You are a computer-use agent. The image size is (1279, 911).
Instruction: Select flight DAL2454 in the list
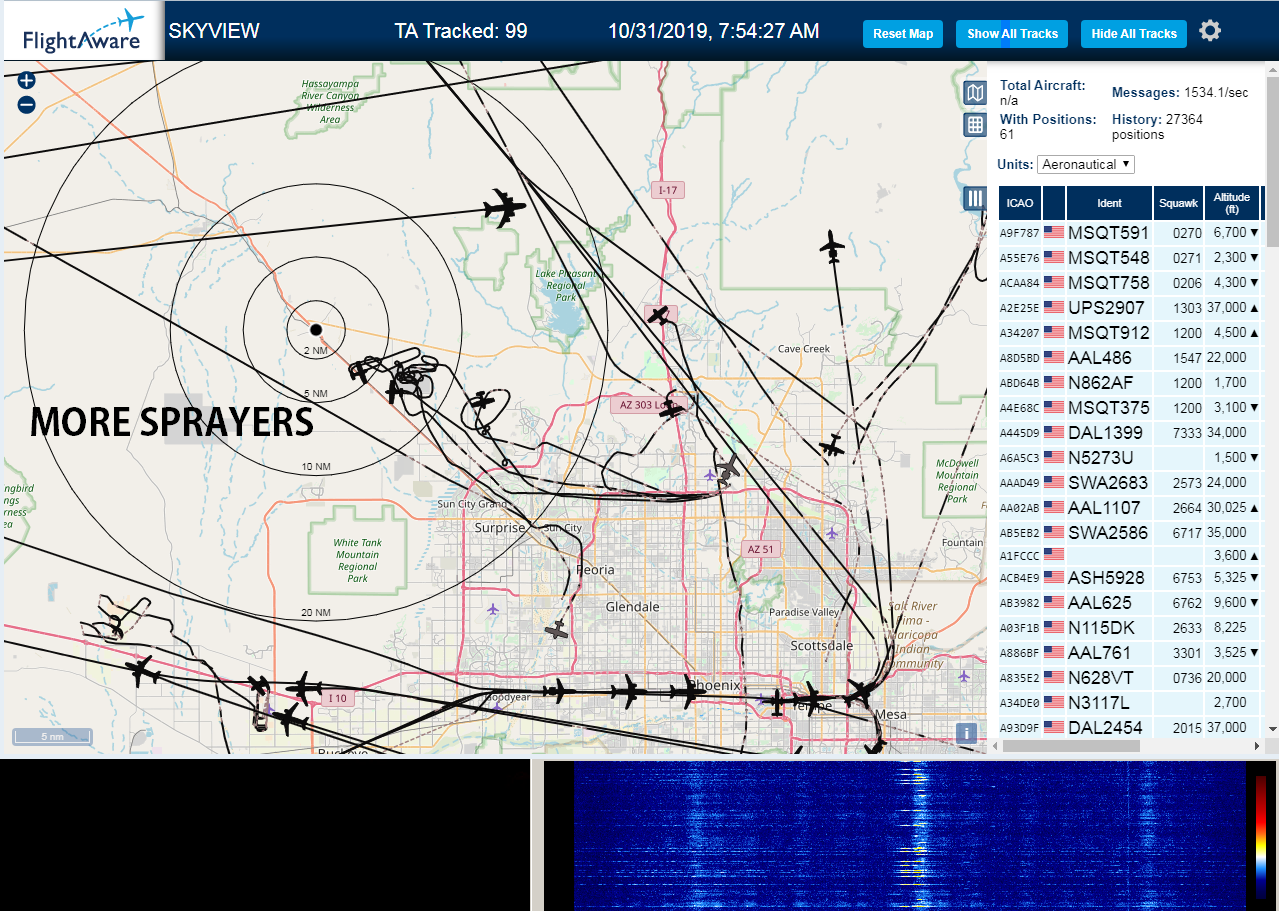[1130, 727]
